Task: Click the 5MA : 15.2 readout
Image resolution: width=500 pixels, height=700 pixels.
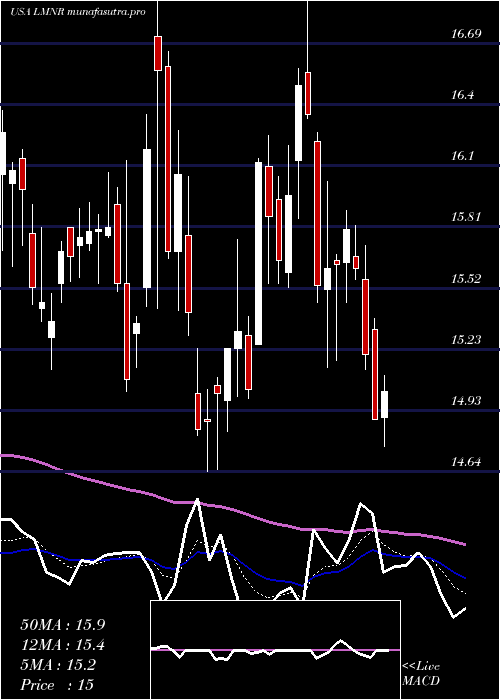Action: (x=58, y=665)
